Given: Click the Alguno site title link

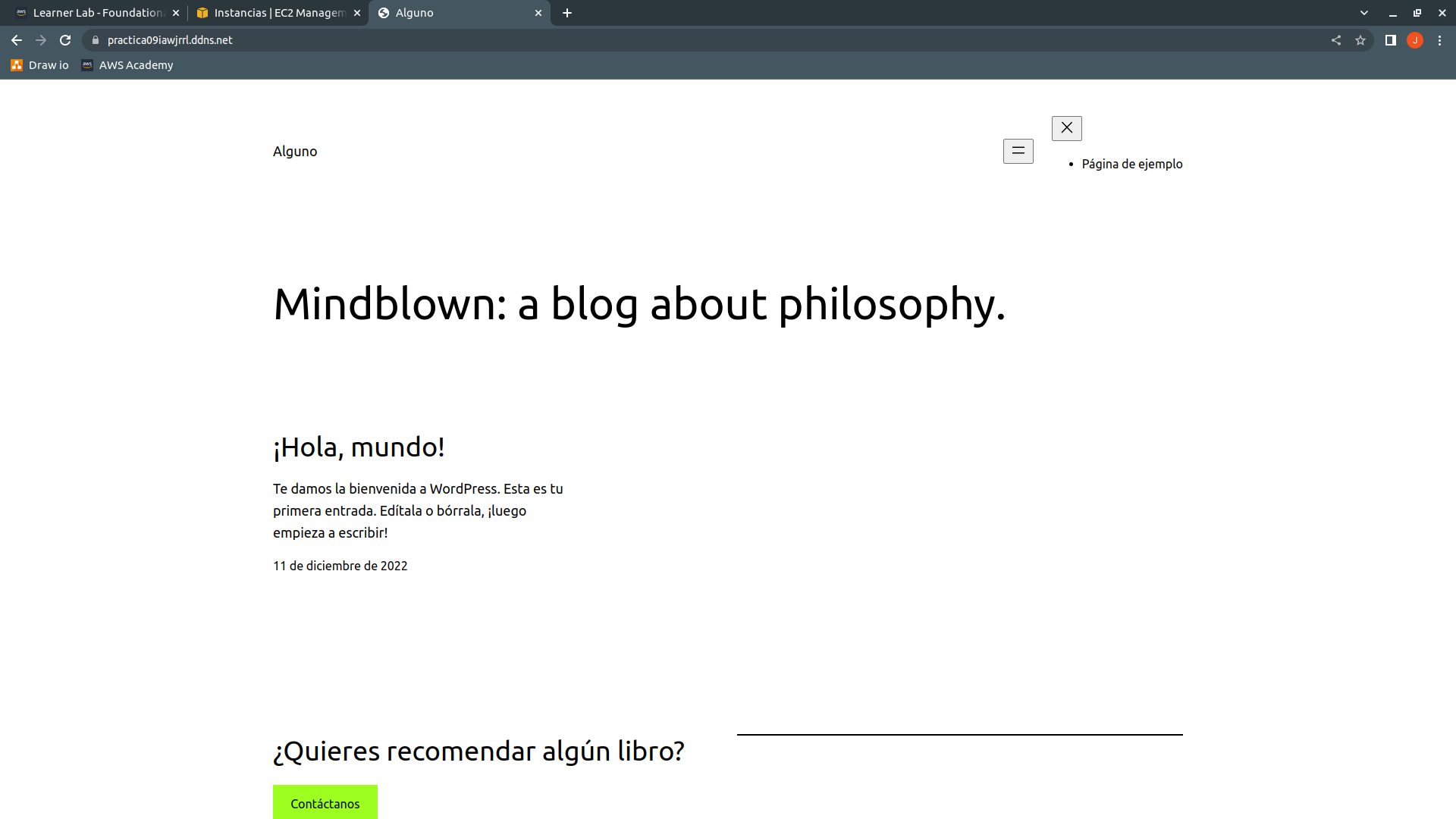Looking at the screenshot, I should click(x=295, y=151).
